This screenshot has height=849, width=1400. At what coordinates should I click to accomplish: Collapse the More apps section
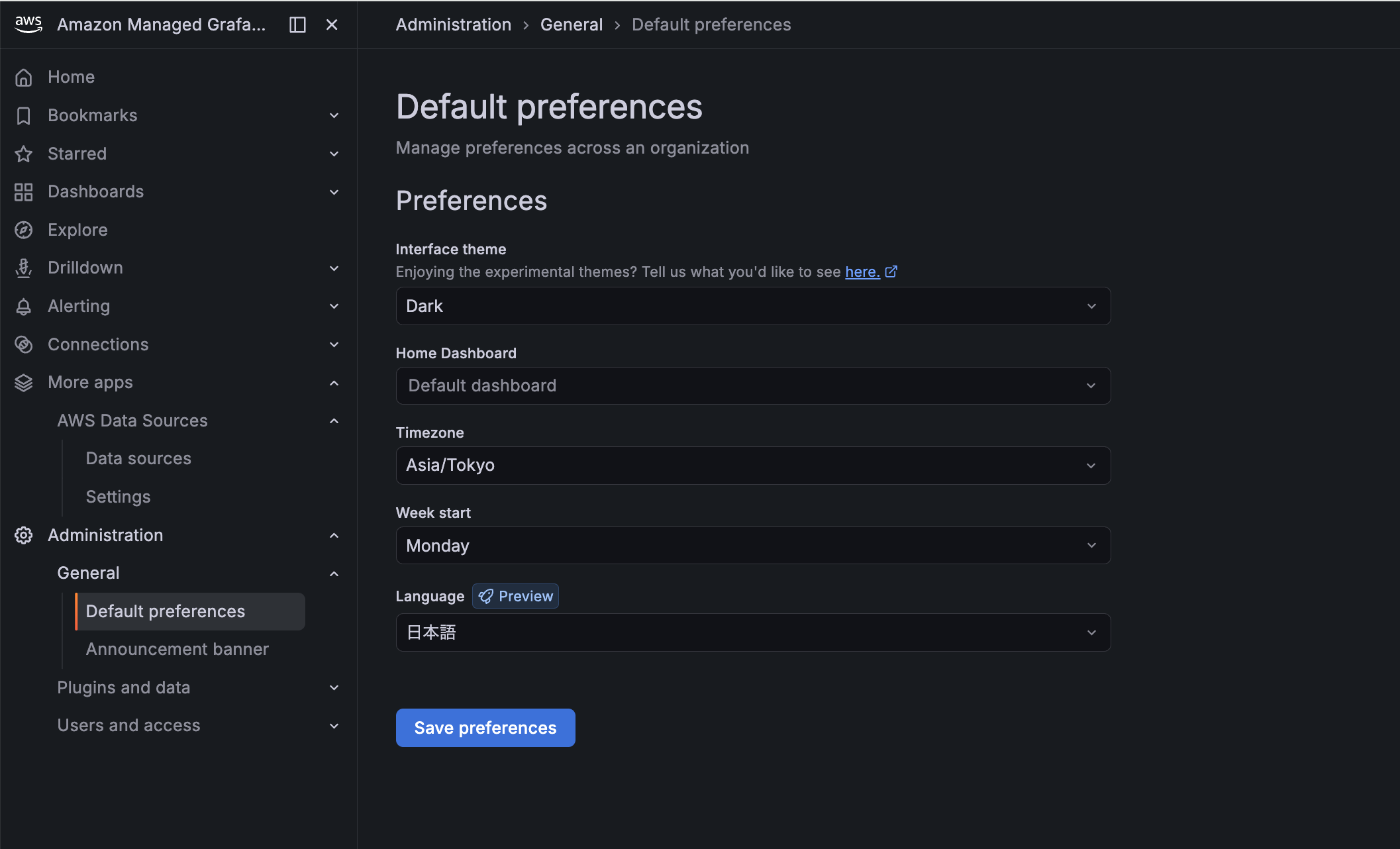coord(334,383)
